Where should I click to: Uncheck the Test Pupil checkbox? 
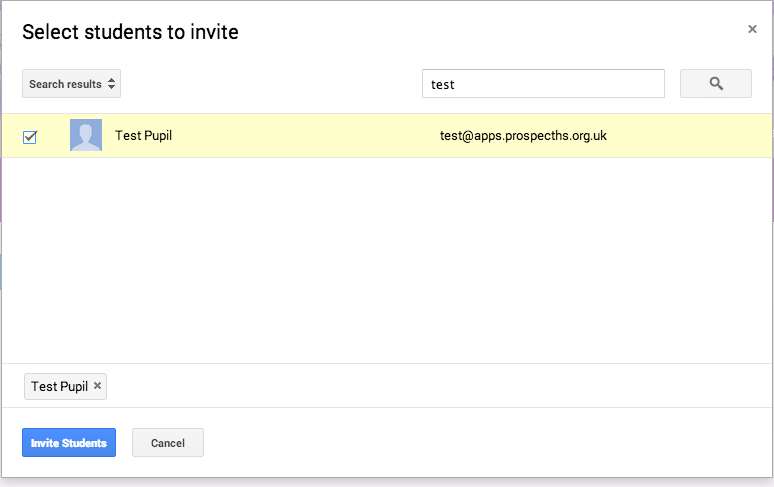(x=30, y=137)
